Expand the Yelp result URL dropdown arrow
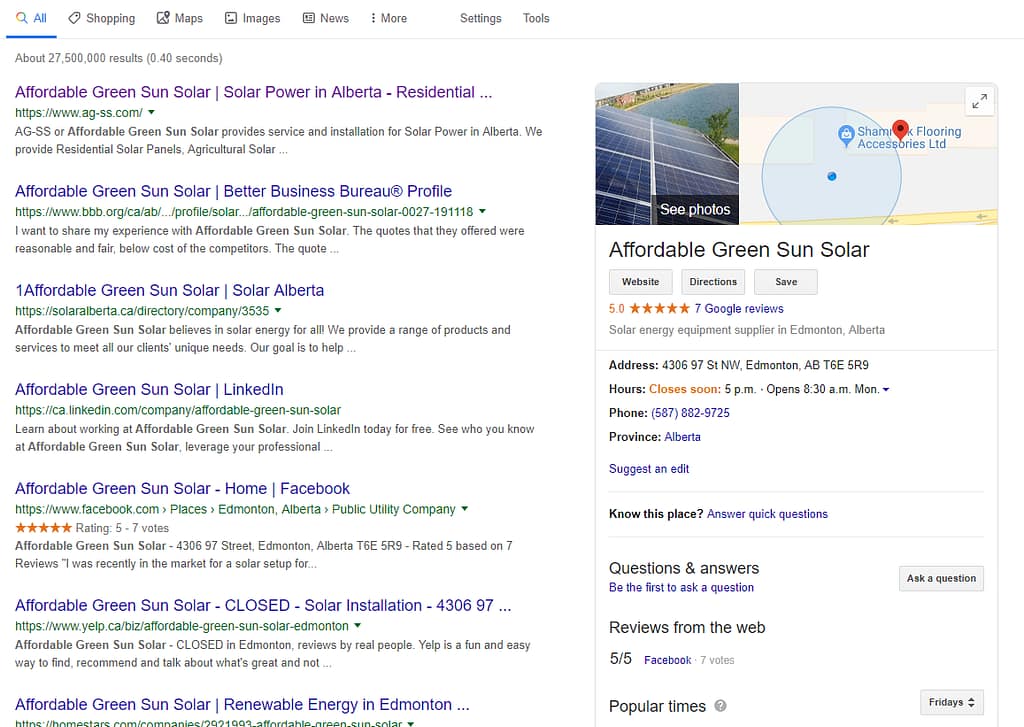1024x727 pixels. [357, 626]
